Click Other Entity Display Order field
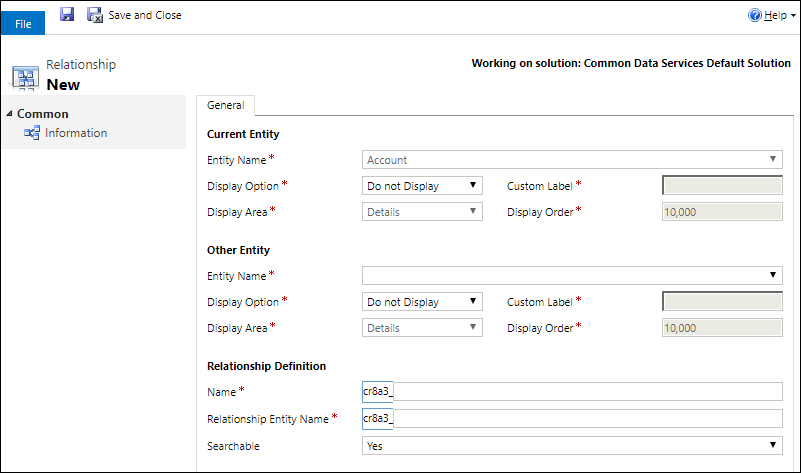 722,328
